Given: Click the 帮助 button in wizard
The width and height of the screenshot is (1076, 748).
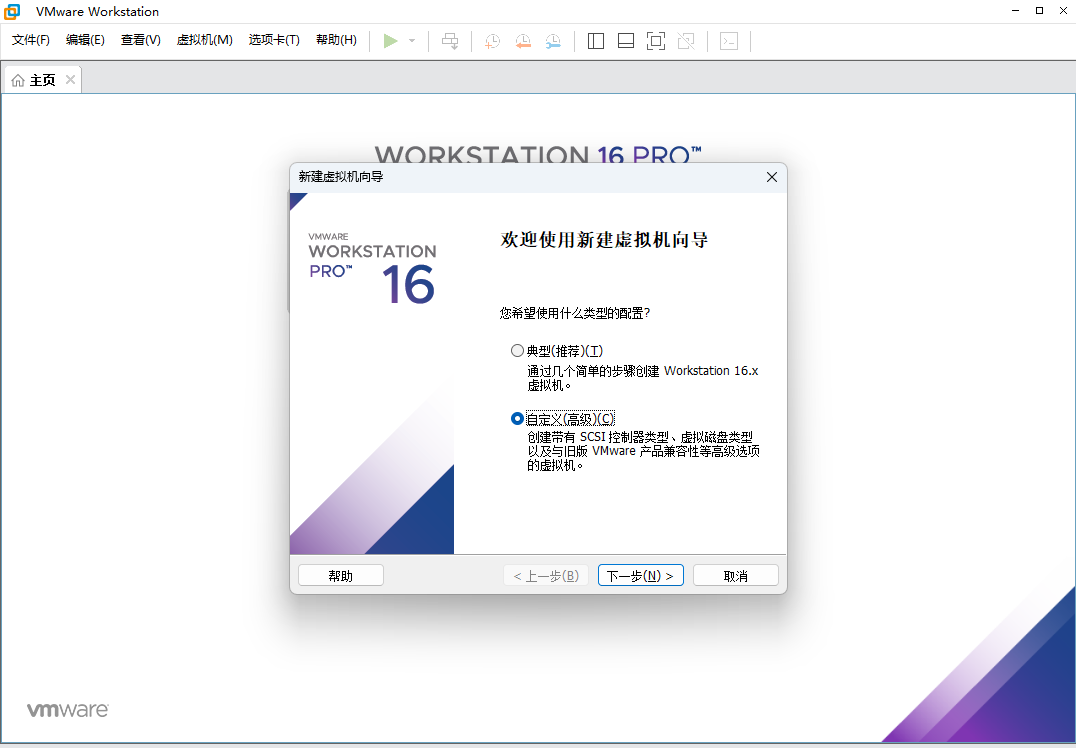Looking at the screenshot, I should [340, 576].
